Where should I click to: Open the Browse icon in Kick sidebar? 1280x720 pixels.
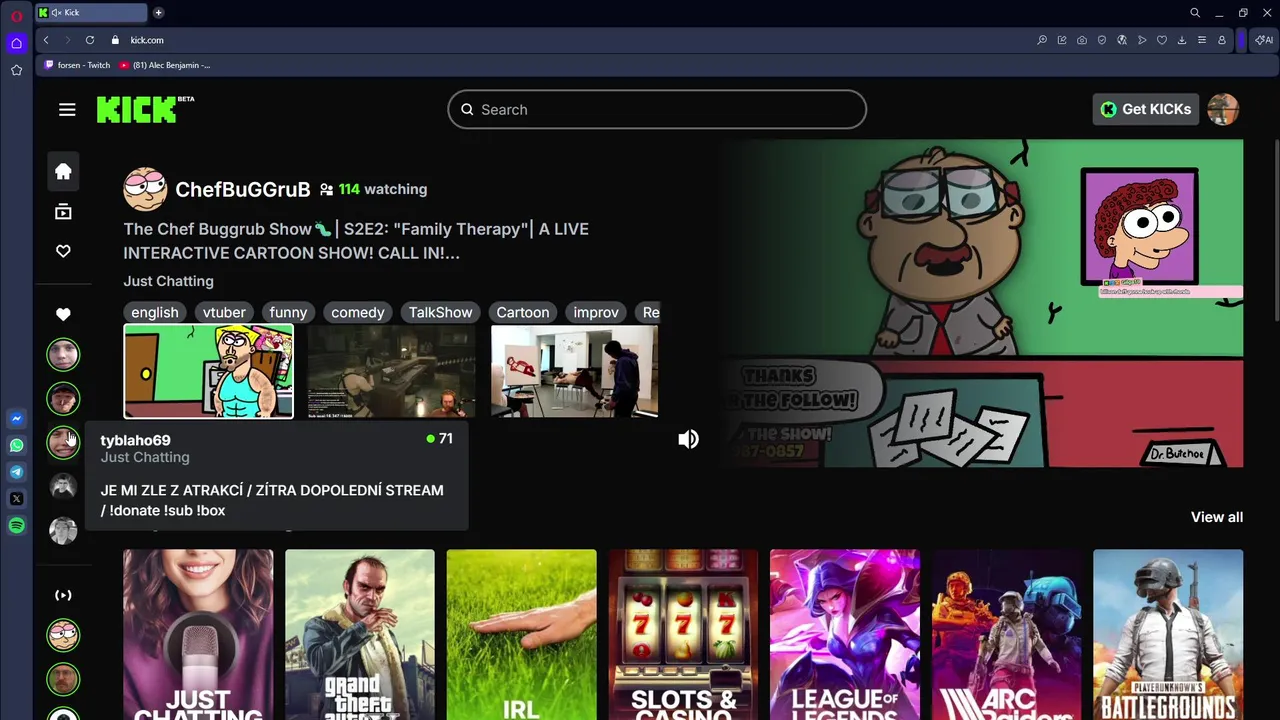tap(63, 211)
